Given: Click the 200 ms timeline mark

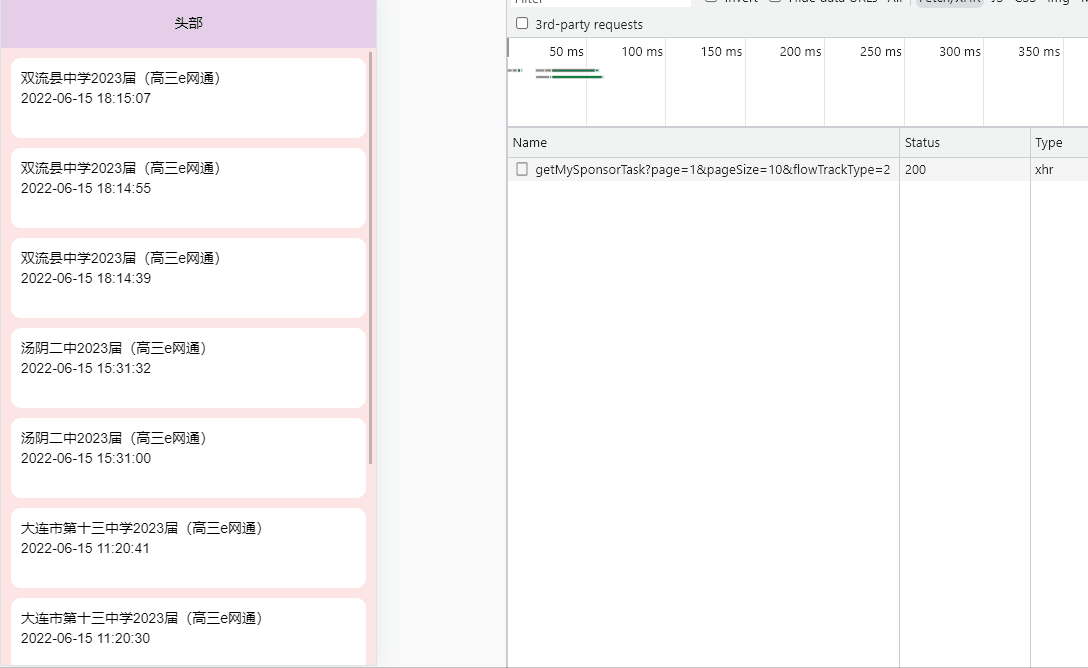Looking at the screenshot, I should [x=800, y=51].
